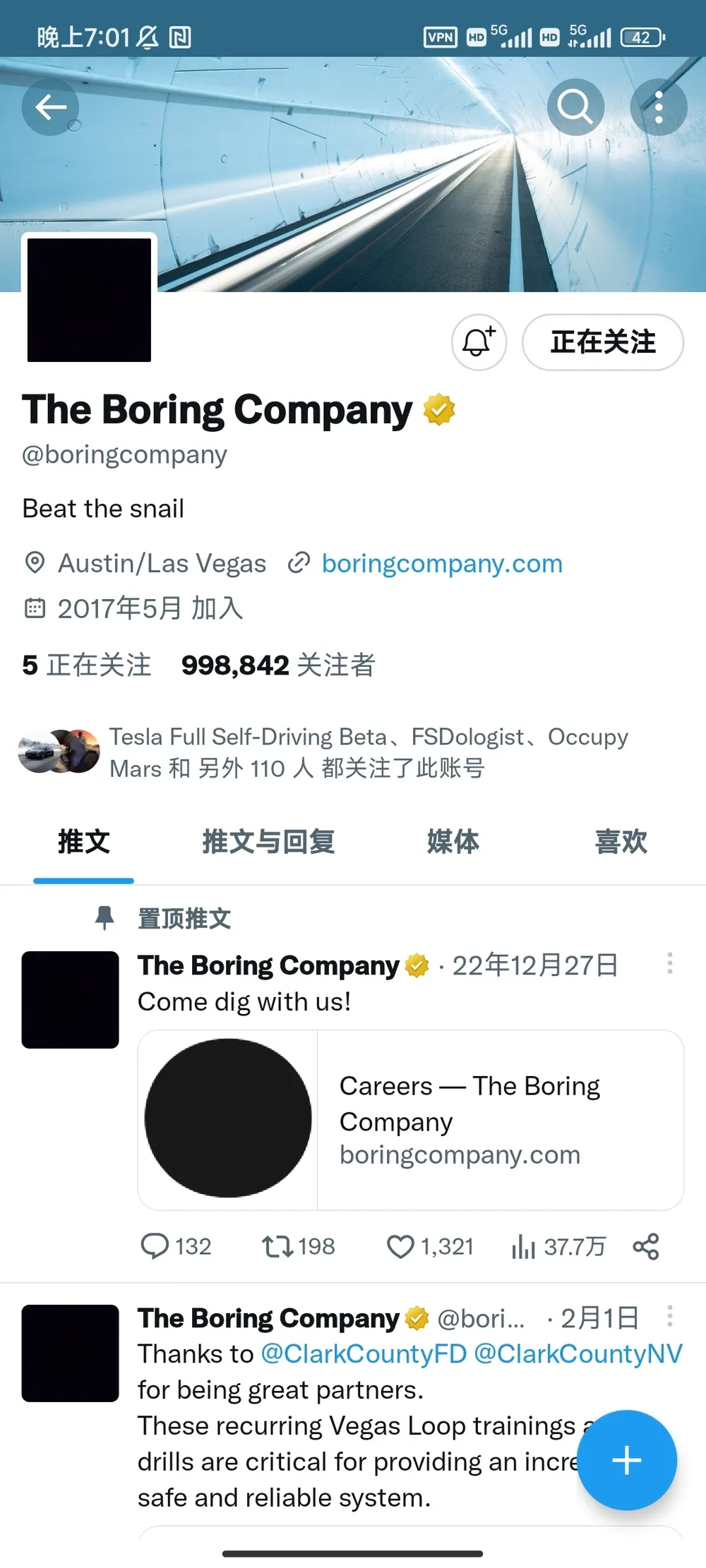The image size is (706, 1568).
Task: Like the pinned tweet with heart icon
Action: point(400,1246)
